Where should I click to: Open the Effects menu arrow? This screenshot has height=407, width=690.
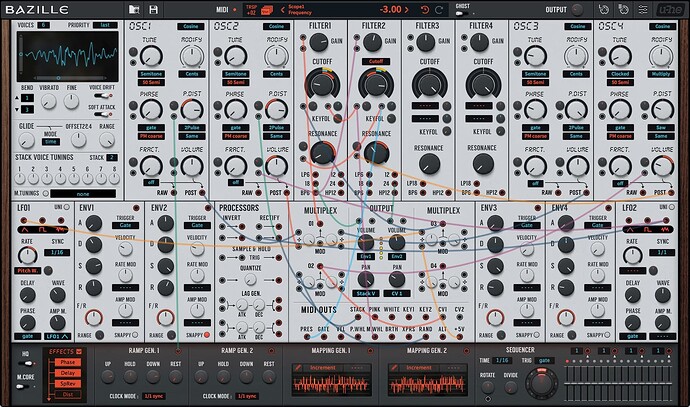[x=79, y=351]
